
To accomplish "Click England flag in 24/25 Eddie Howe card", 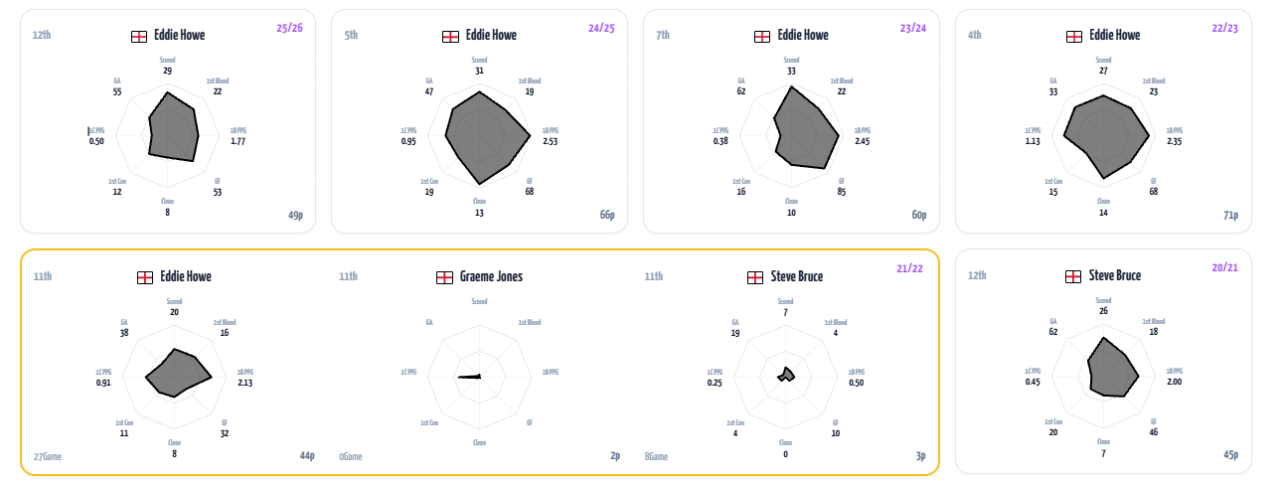I will (x=450, y=36).
